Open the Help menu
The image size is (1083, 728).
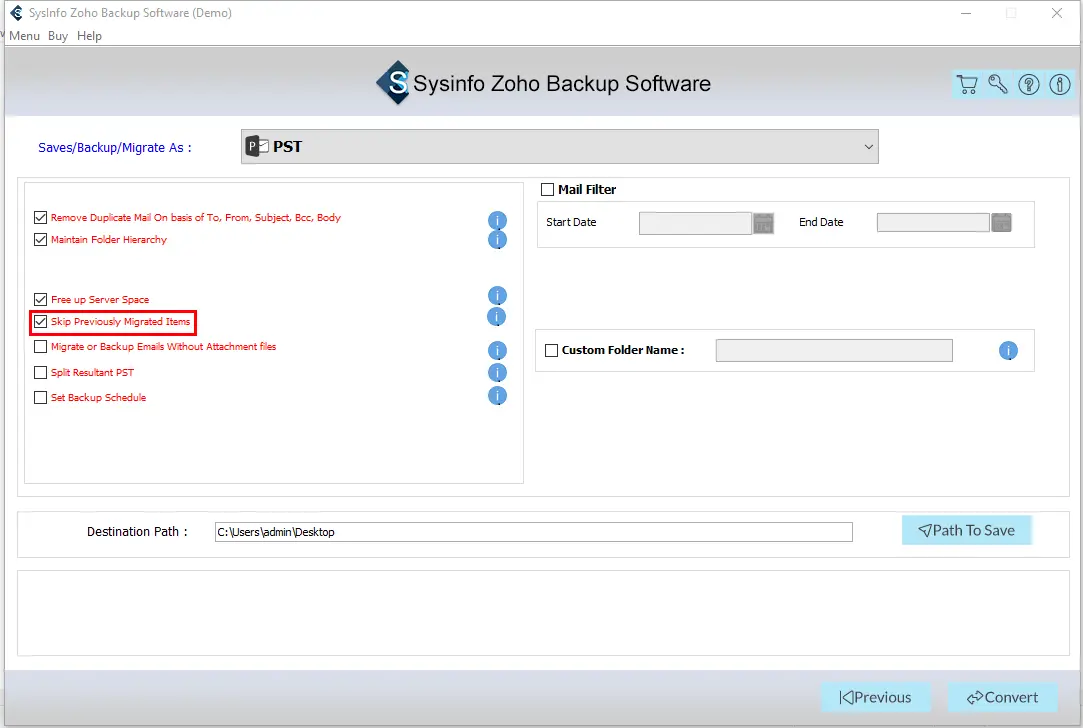[x=89, y=36]
